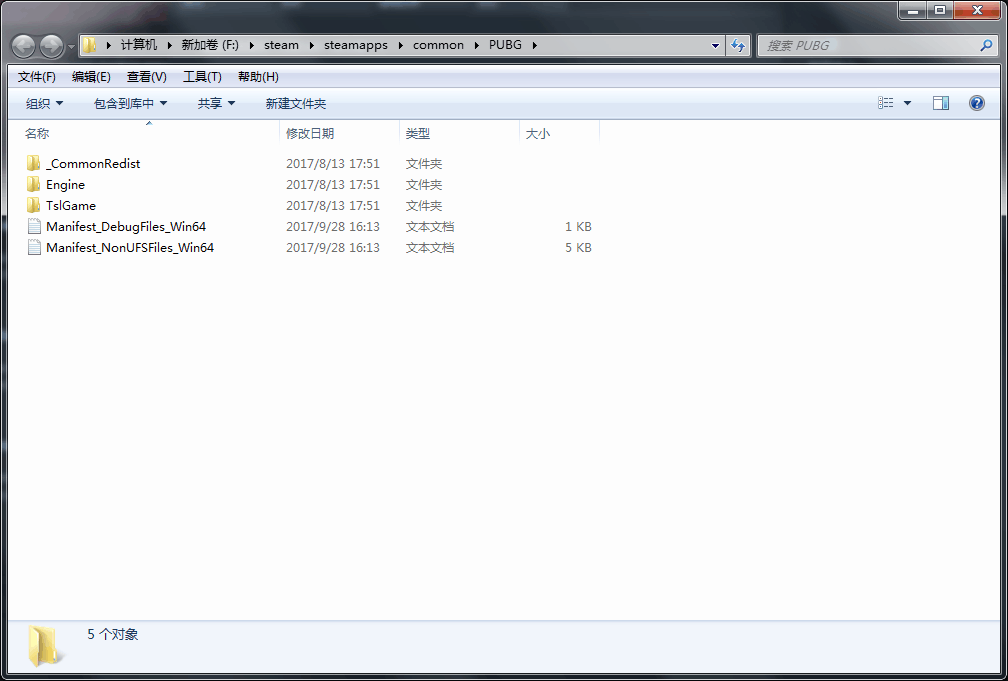
Task: Click 文本文档 type of Manifest_DebugFiles_Win64
Action: pos(430,226)
